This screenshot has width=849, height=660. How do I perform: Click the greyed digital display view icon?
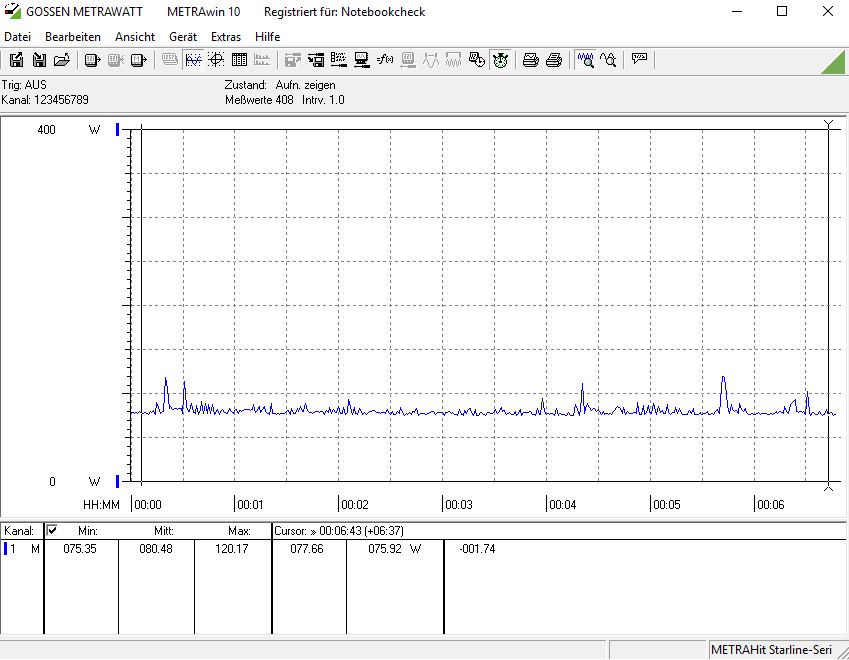pyautogui.click(x=170, y=60)
